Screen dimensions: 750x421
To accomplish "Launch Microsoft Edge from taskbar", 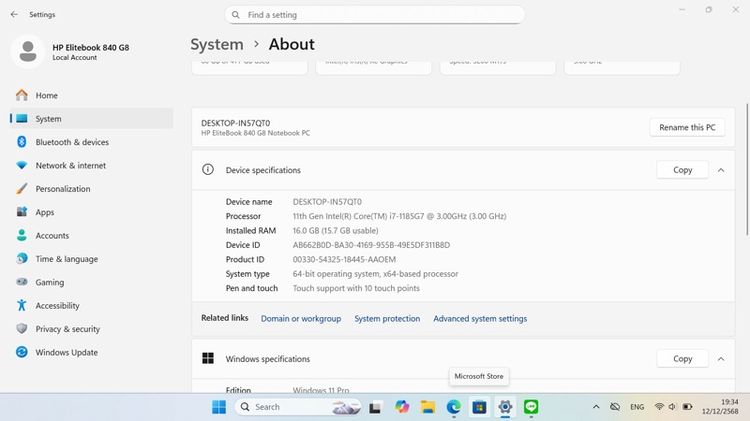I will pyautogui.click(x=454, y=407).
